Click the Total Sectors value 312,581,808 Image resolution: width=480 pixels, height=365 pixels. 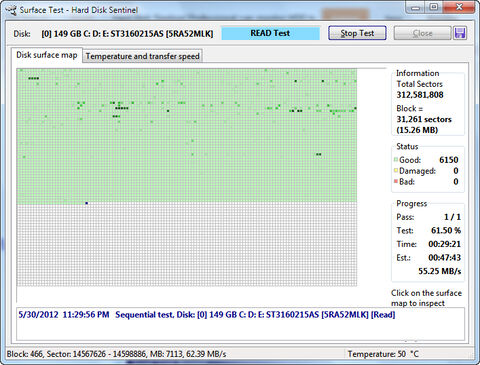(420, 95)
